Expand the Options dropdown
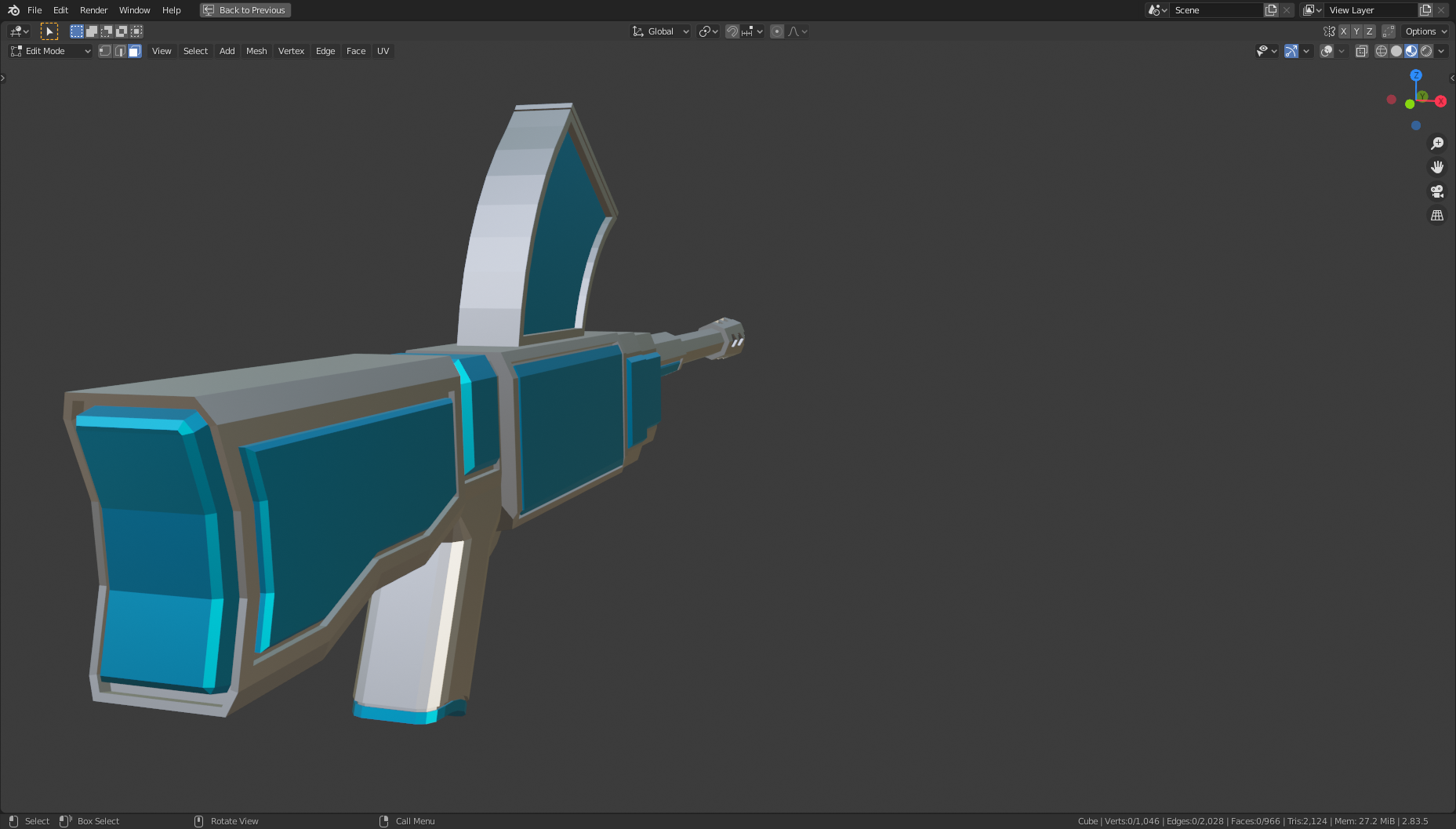The height and width of the screenshot is (829, 1456). tap(1425, 31)
